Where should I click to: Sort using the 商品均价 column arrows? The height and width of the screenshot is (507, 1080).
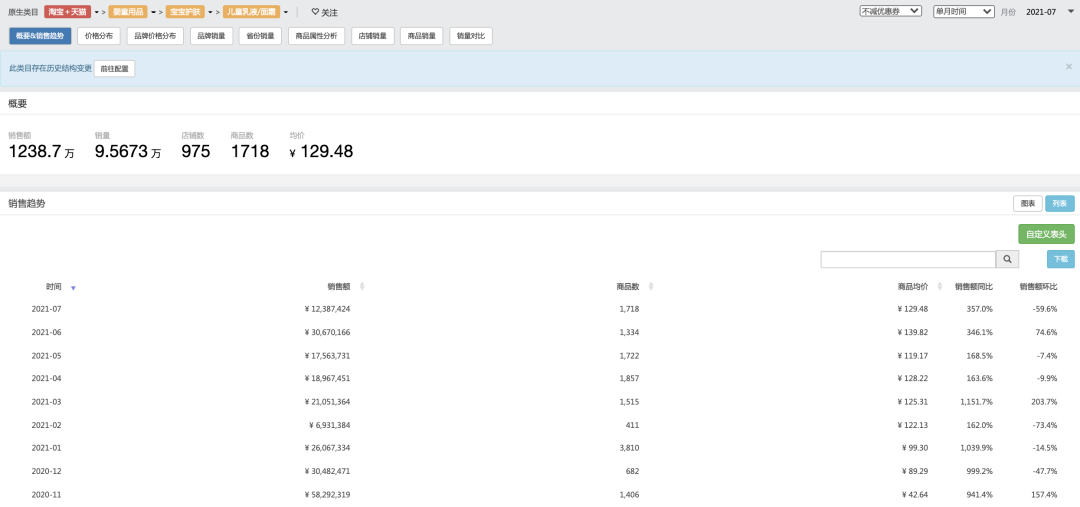[x=939, y=287]
